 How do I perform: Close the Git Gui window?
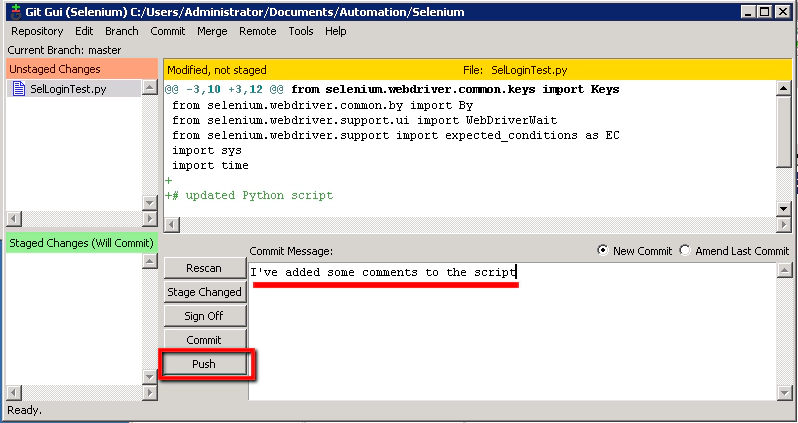[782, 11]
